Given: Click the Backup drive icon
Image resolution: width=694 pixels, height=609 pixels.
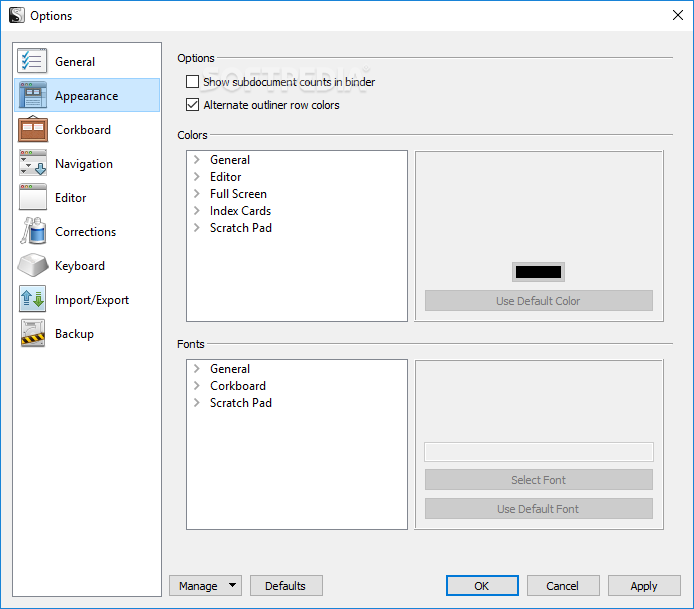Looking at the screenshot, I should click(x=33, y=333).
